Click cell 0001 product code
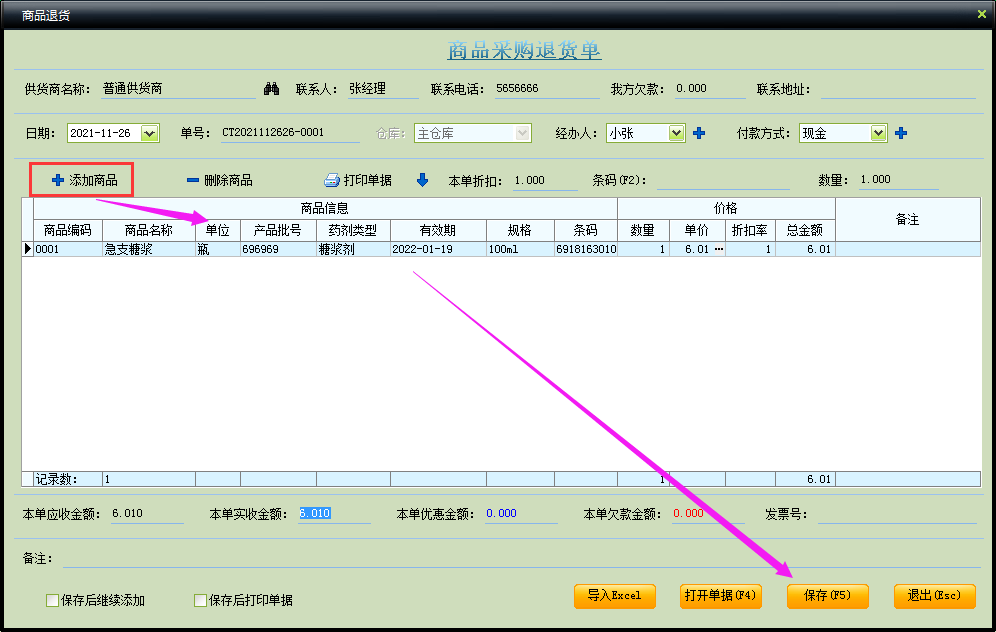 click(x=68, y=249)
